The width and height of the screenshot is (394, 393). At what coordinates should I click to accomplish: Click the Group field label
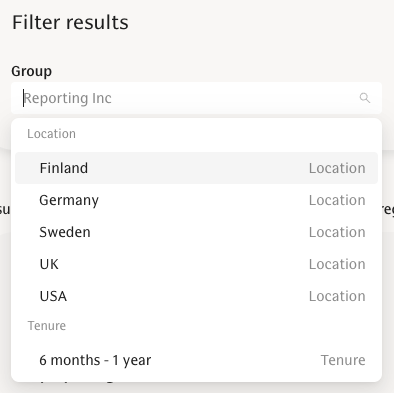click(32, 71)
